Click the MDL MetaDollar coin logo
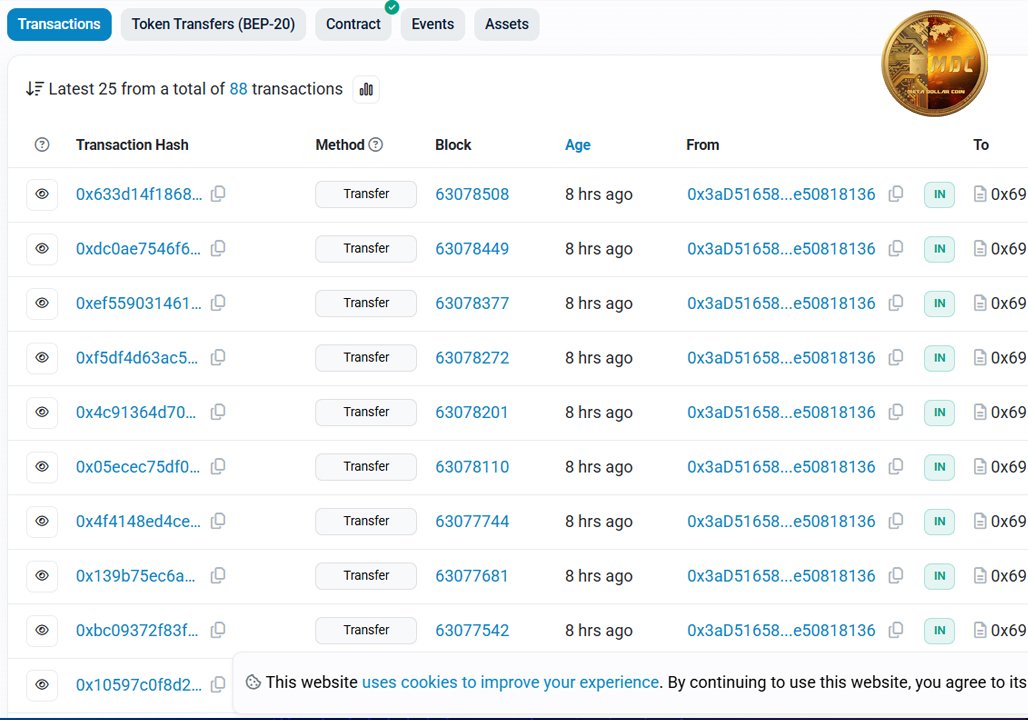 pyautogui.click(x=934, y=63)
